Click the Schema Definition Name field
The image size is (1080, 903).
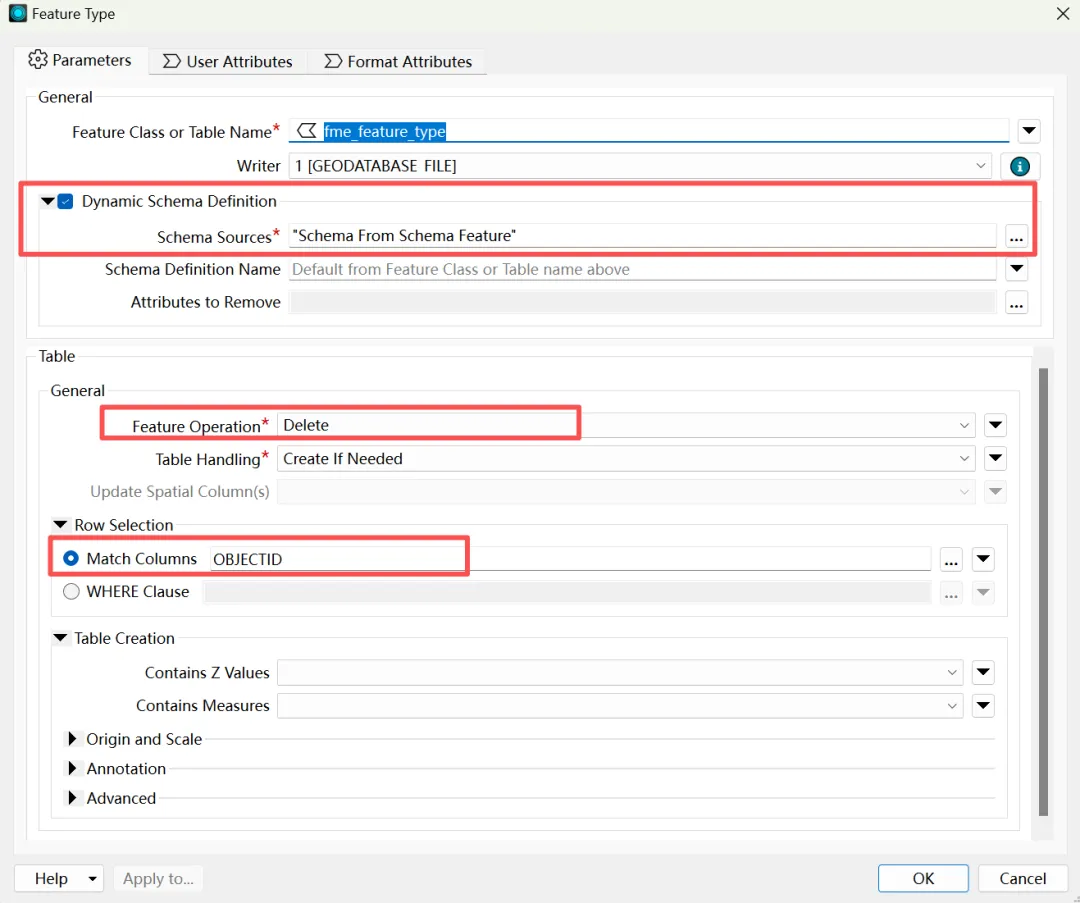[643, 269]
